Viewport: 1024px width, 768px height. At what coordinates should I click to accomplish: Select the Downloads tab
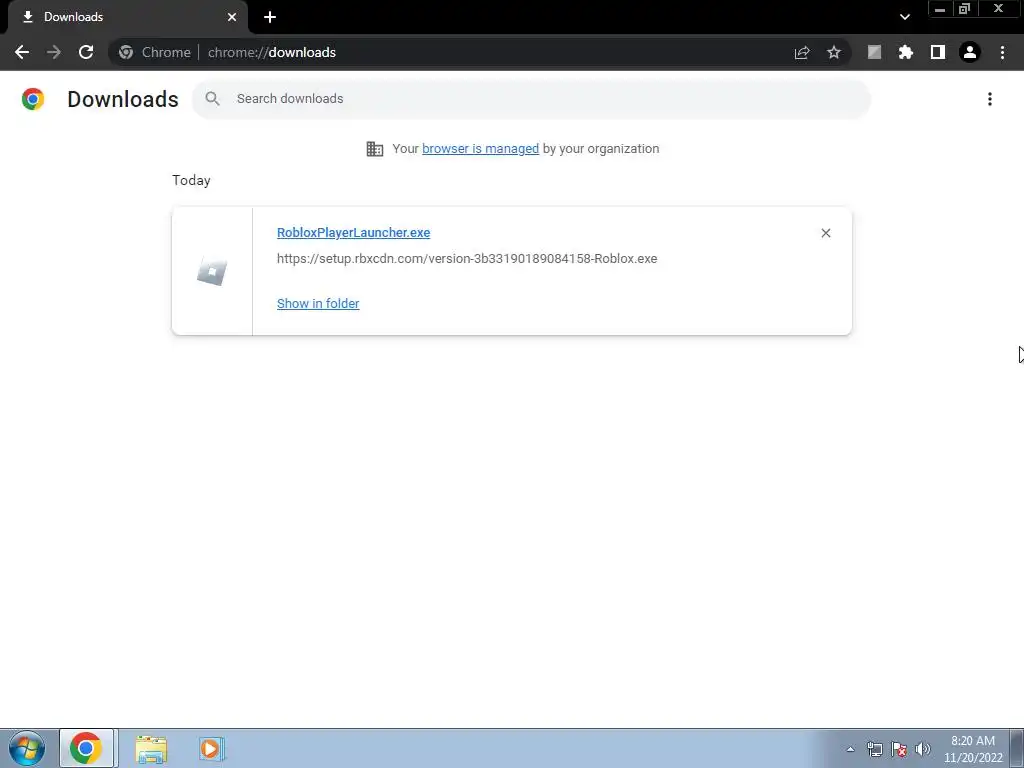point(127,17)
